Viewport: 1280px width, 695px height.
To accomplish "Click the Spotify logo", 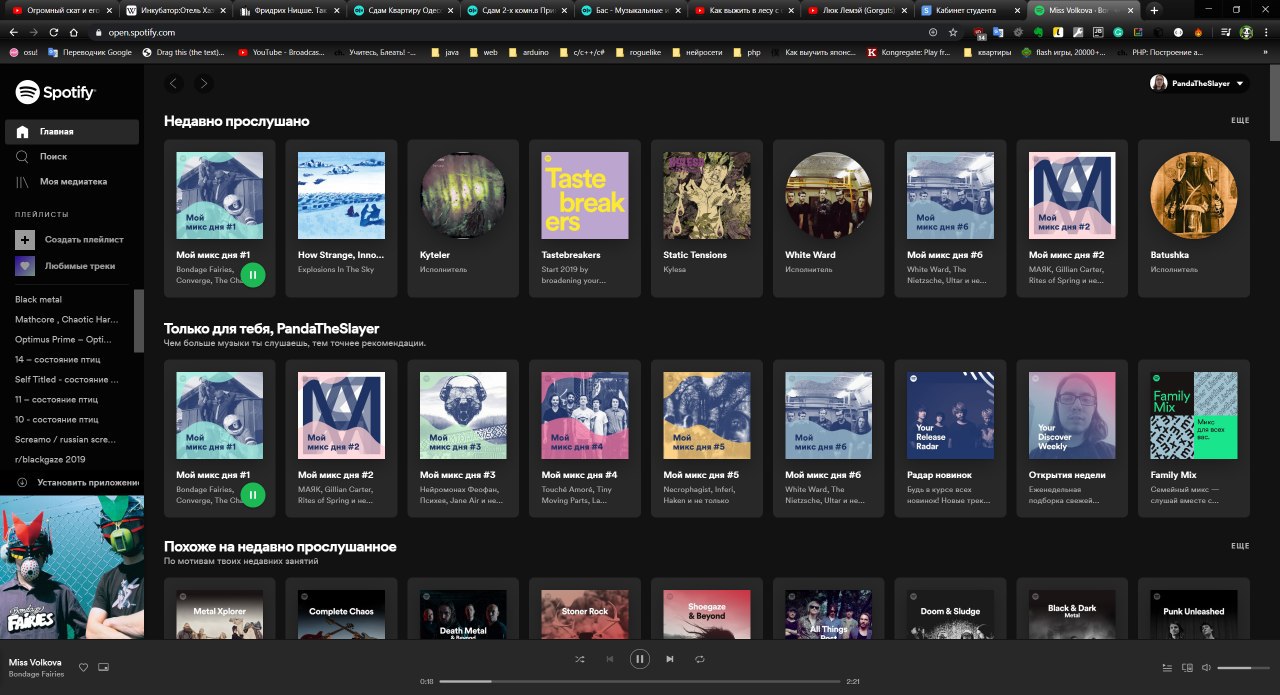I will 55,93.
